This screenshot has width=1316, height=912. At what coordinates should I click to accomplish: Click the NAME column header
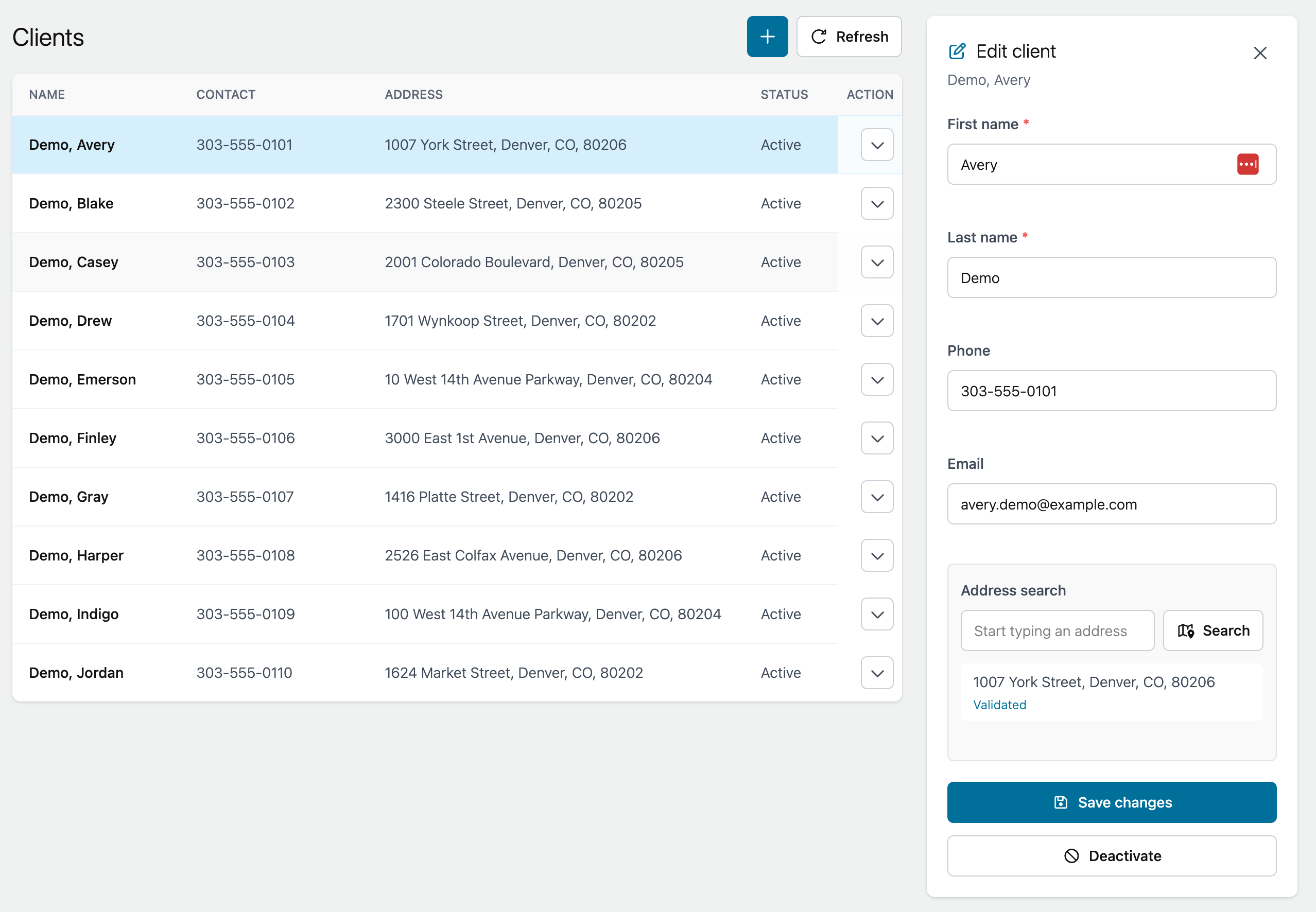pos(47,95)
